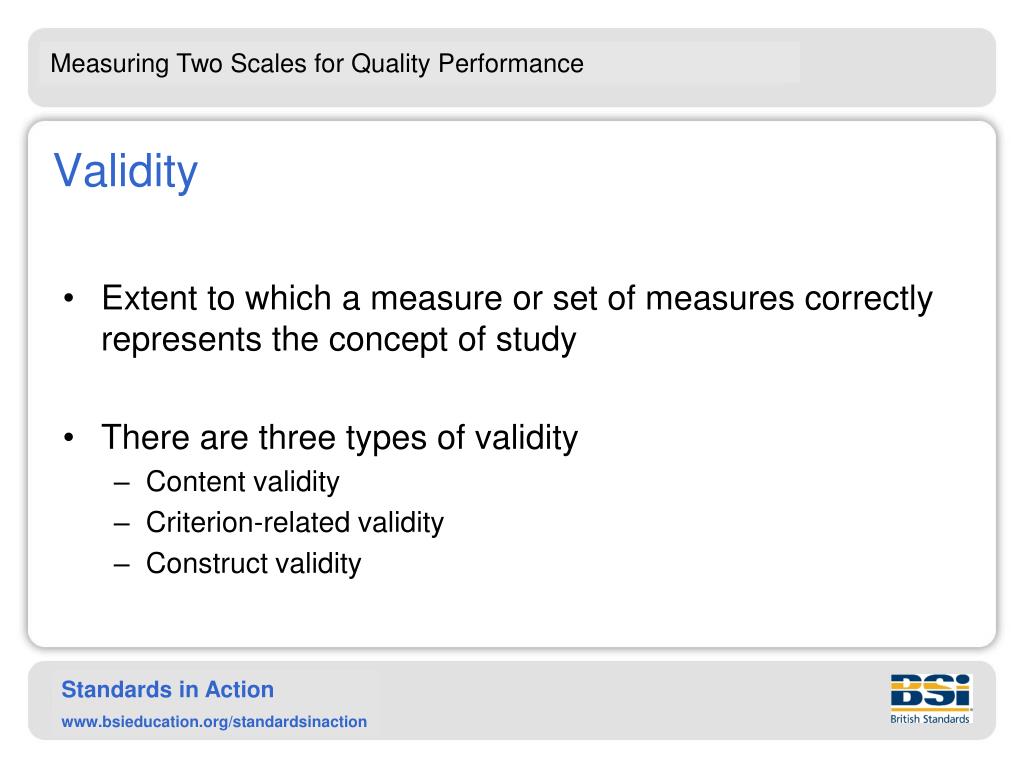Viewport: 1024px width, 768px height.
Task: Click the word Quality in header bar
Action: tap(391, 64)
